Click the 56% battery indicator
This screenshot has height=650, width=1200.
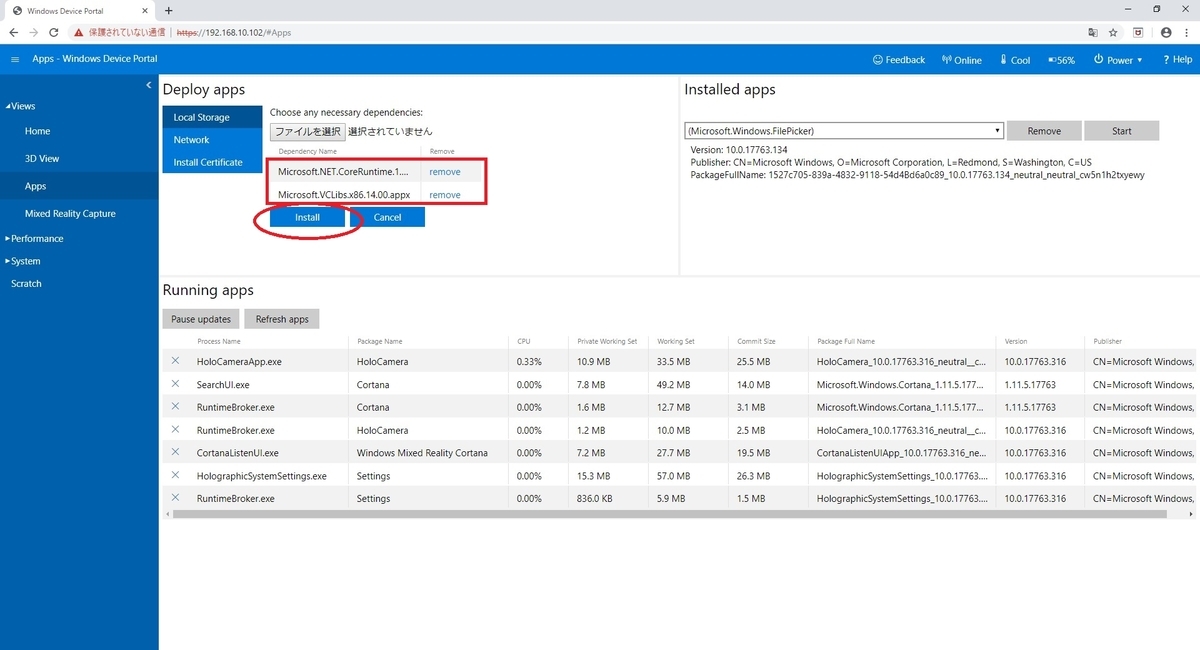1061,60
